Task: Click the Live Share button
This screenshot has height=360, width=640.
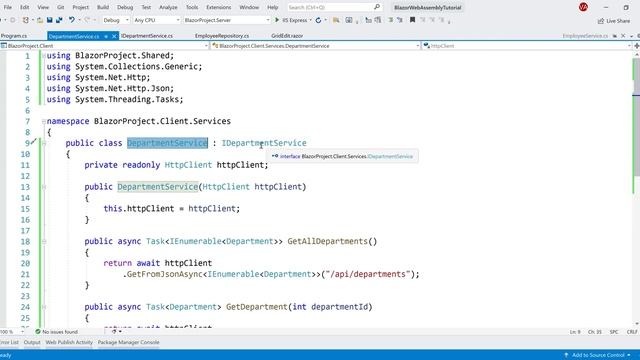Action: click(x=614, y=20)
